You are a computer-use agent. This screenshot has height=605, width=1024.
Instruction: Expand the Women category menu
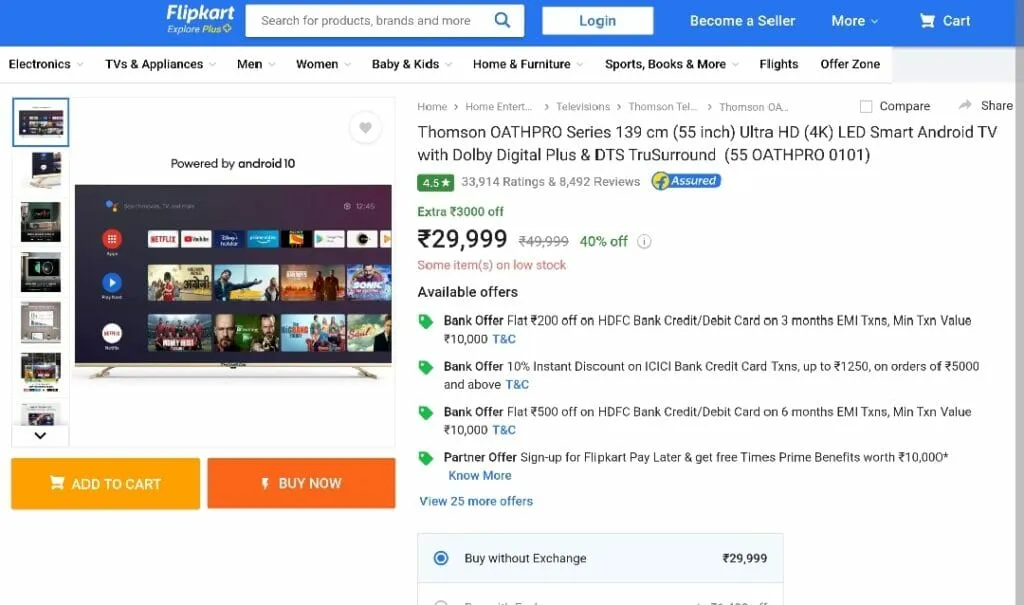[x=323, y=64]
